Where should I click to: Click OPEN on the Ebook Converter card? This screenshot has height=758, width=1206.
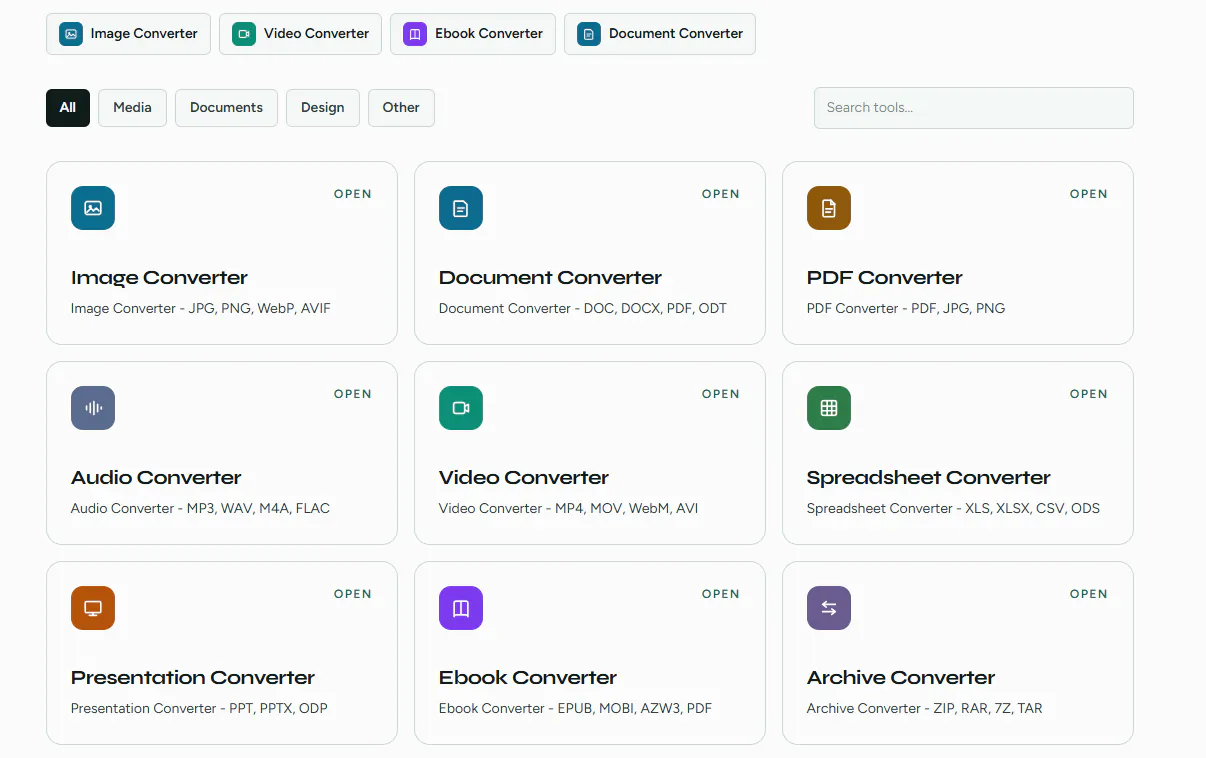tap(721, 594)
